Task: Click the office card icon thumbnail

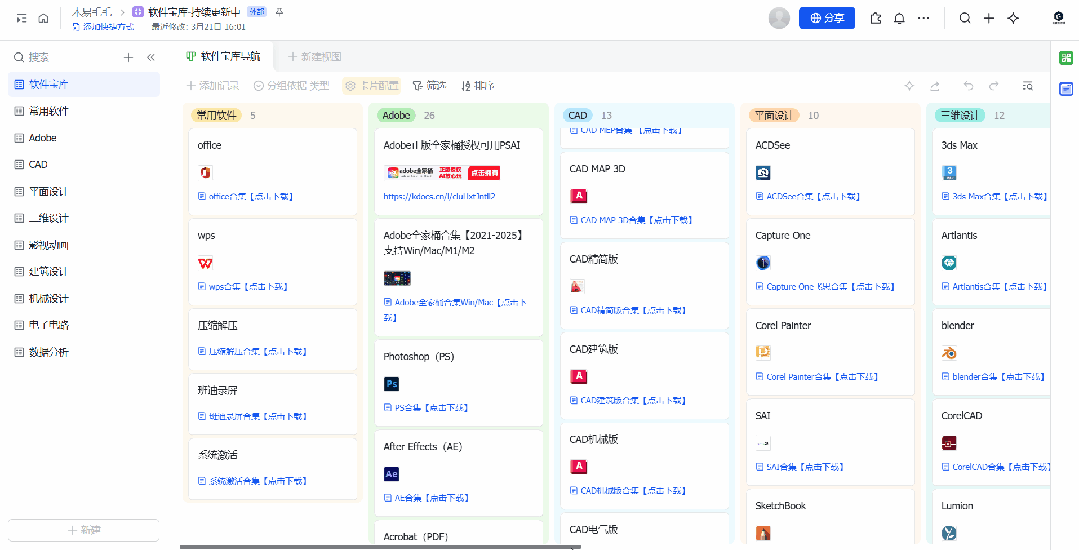Action: click(205, 172)
